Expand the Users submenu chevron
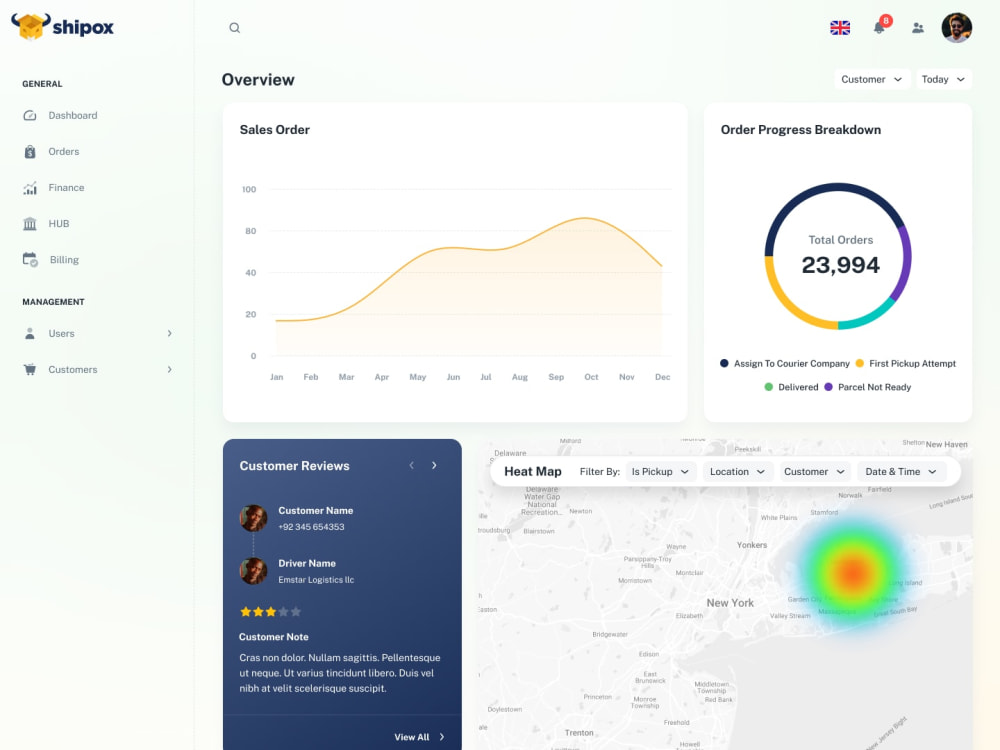Viewport: 1000px width, 750px height. pyautogui.click(x=170, y=334)
